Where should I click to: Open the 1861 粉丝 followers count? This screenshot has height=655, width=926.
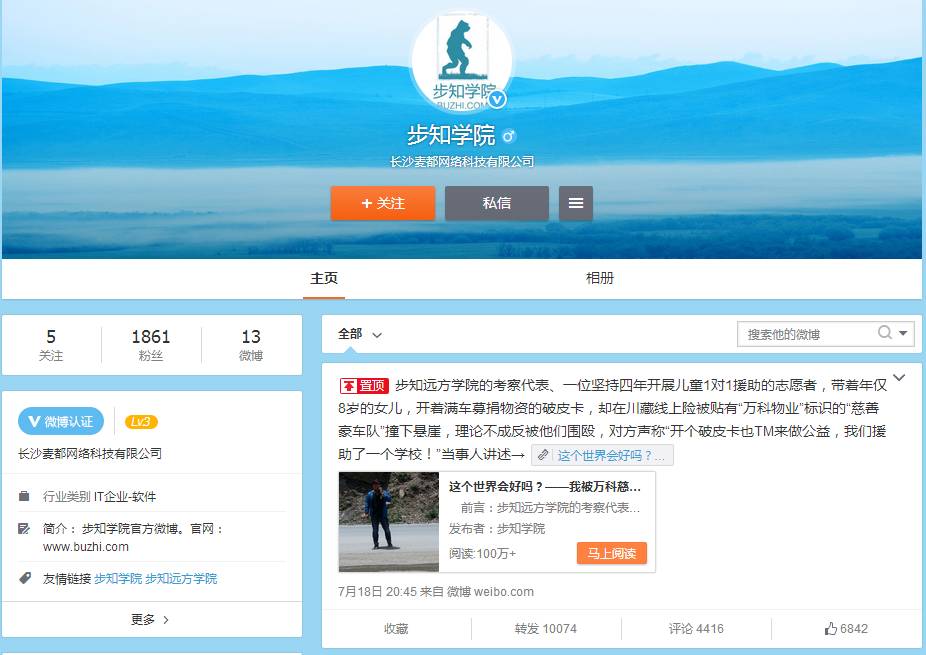[151, 345]
